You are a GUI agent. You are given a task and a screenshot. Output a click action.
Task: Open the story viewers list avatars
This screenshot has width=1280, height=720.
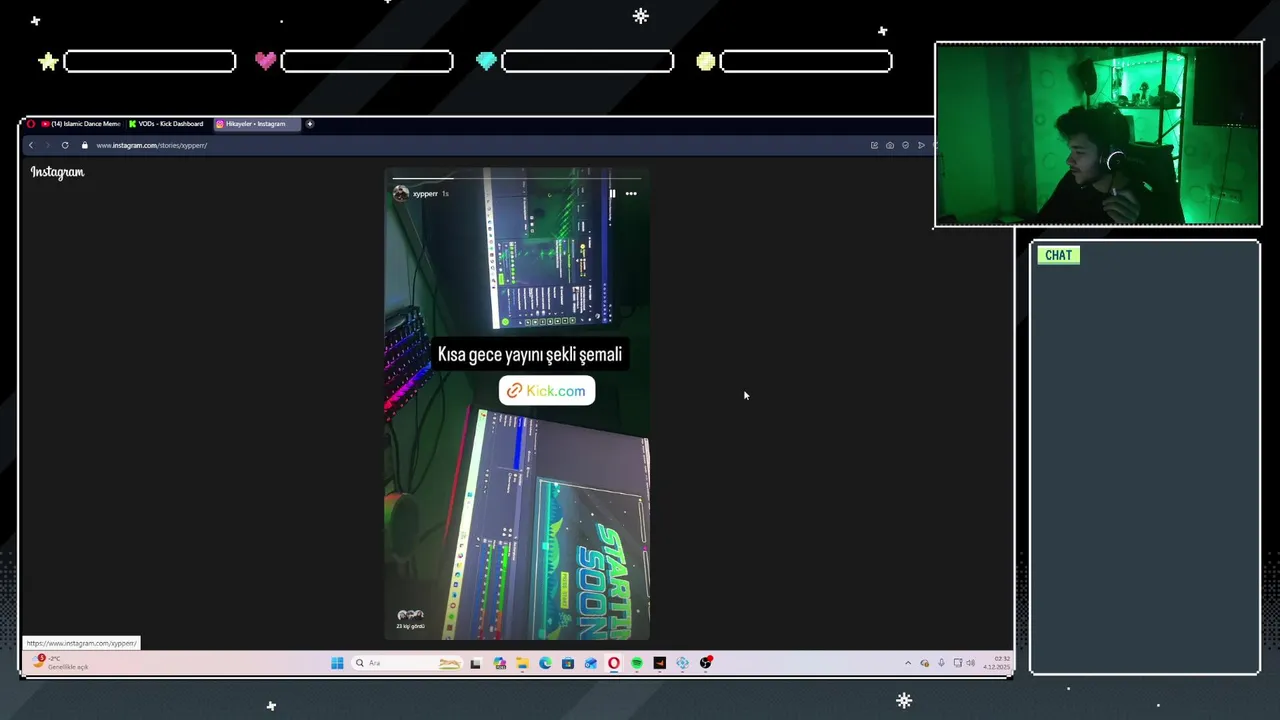[410, 615]
